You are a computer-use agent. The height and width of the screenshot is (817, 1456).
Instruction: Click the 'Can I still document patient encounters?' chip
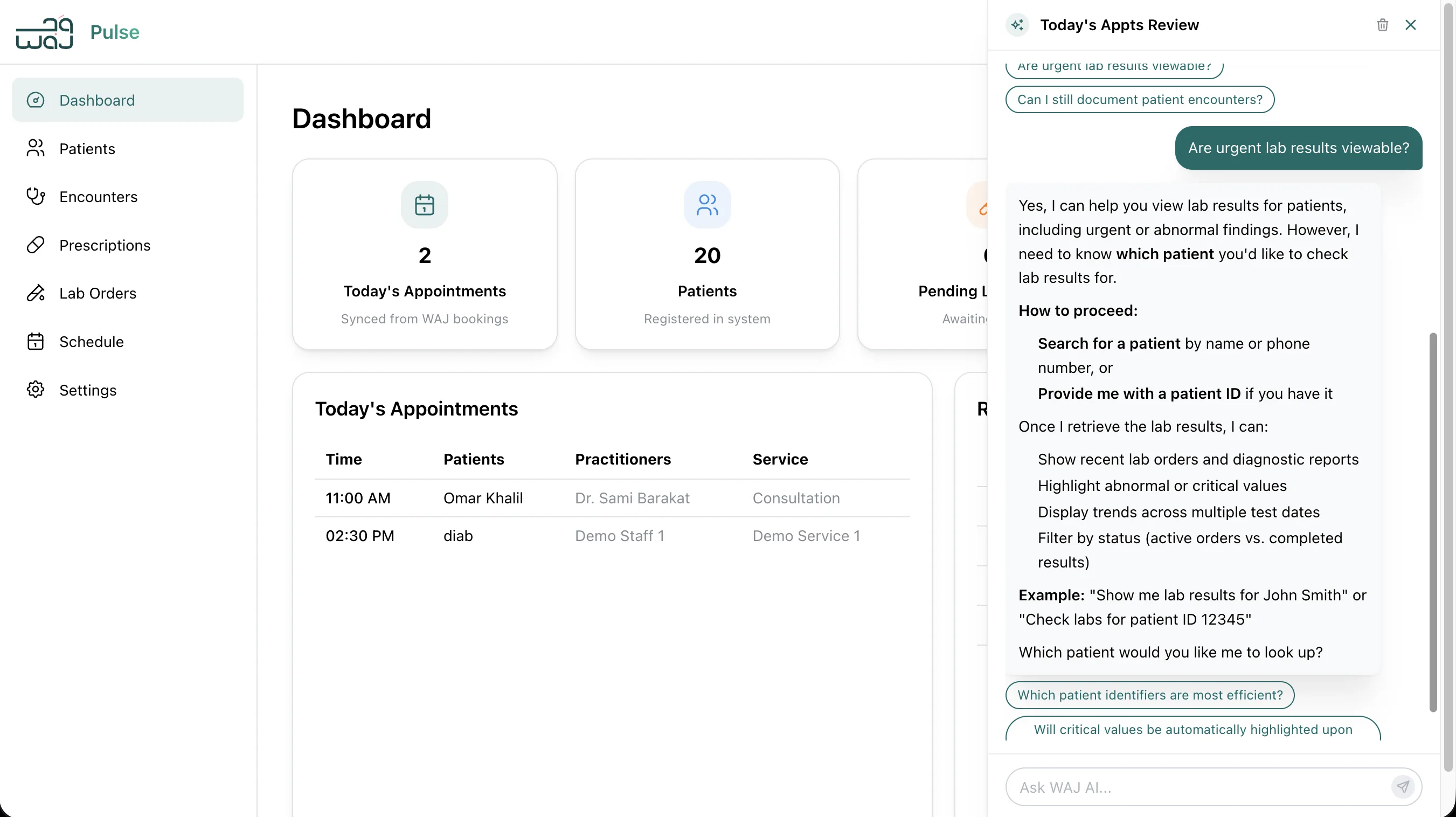(x=1140, y=99)
